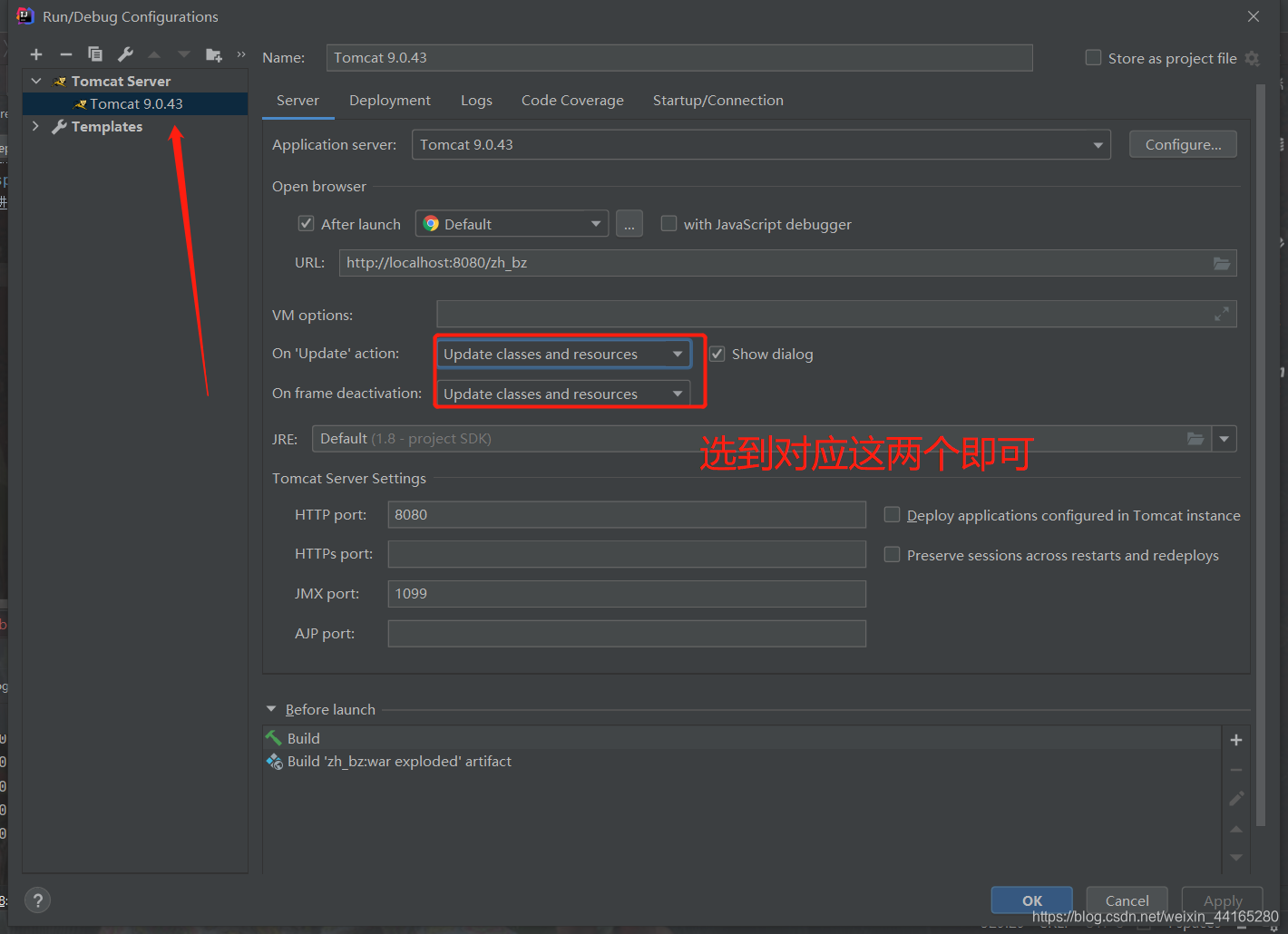The width and height of the screenshot is (1288, 934).
Task: Switch to the Deployment tab
Action: [390, 101]
